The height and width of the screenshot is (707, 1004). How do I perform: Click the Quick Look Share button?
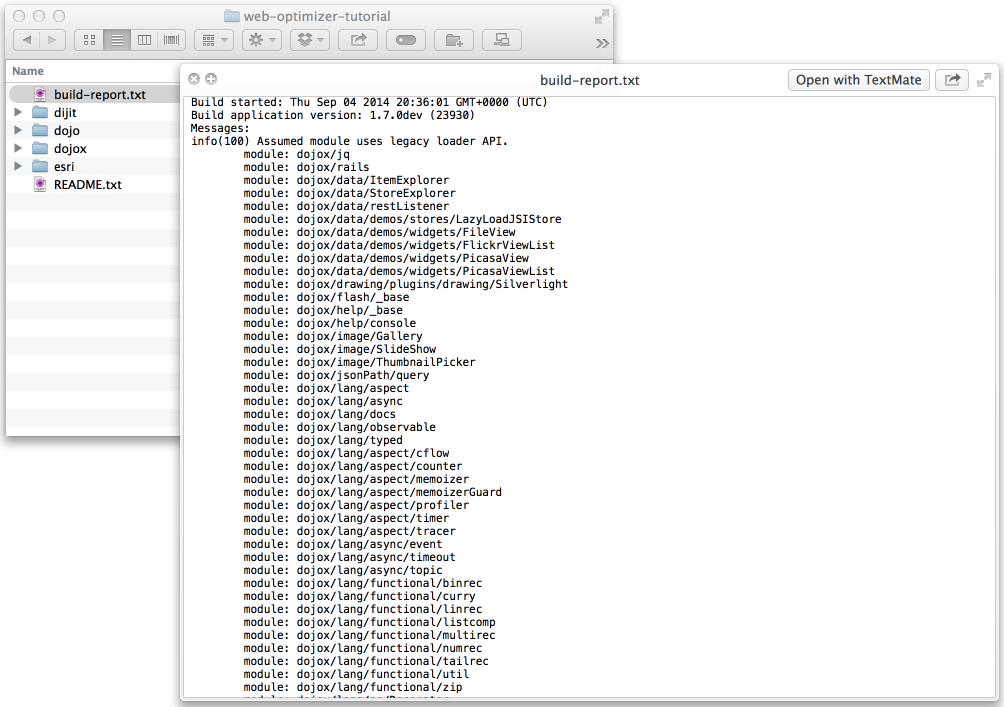pyautogui.click(x=952, y=80)
